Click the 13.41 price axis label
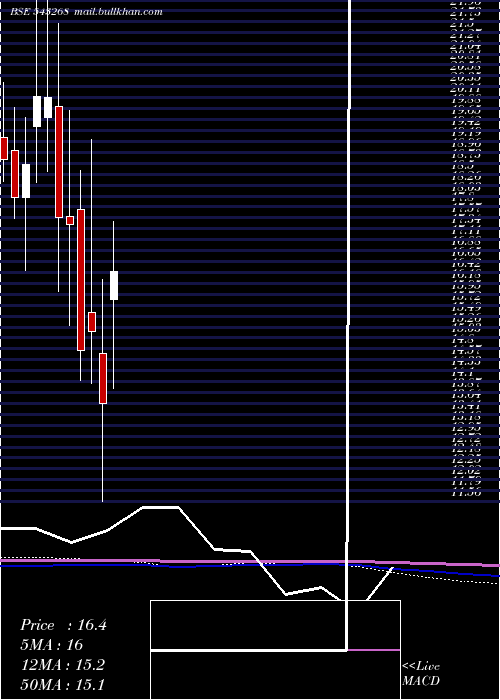Screen dimensions: 500x700 pyautogui.click(x=466, y=406)
